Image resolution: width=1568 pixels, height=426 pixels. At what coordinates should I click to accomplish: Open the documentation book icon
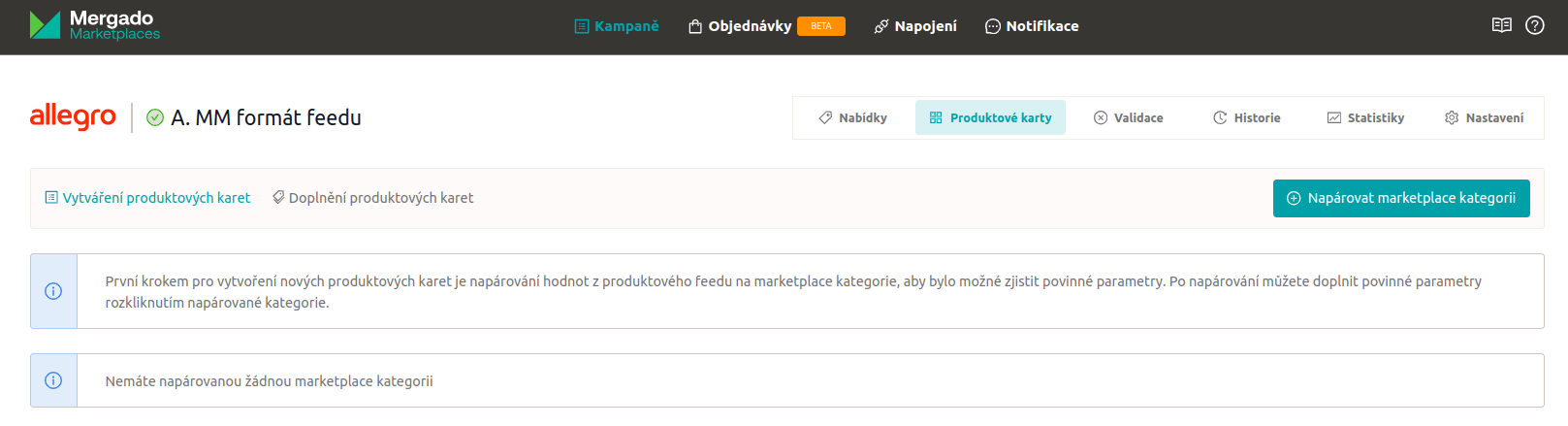[1501, 26]
